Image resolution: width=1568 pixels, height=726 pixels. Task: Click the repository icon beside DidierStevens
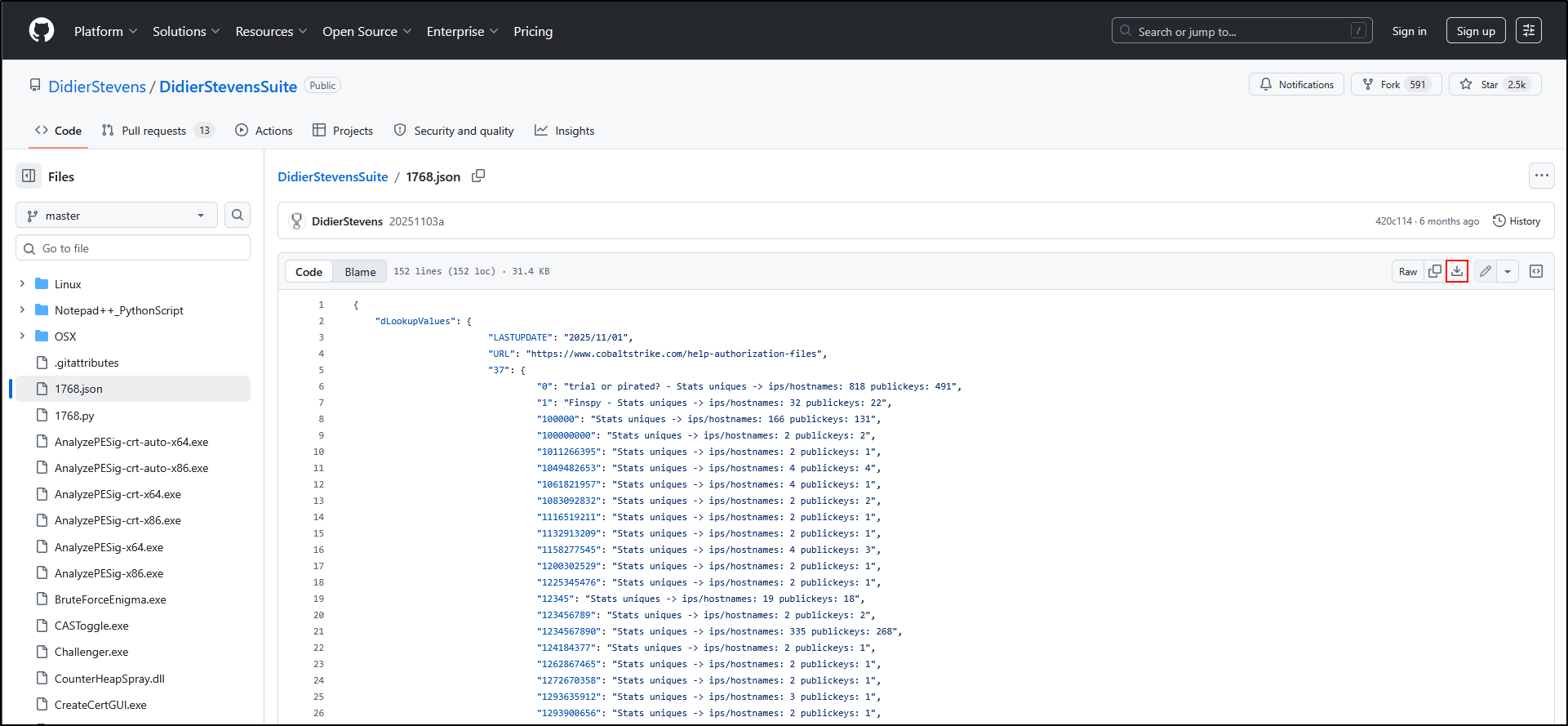coord(35,85)
